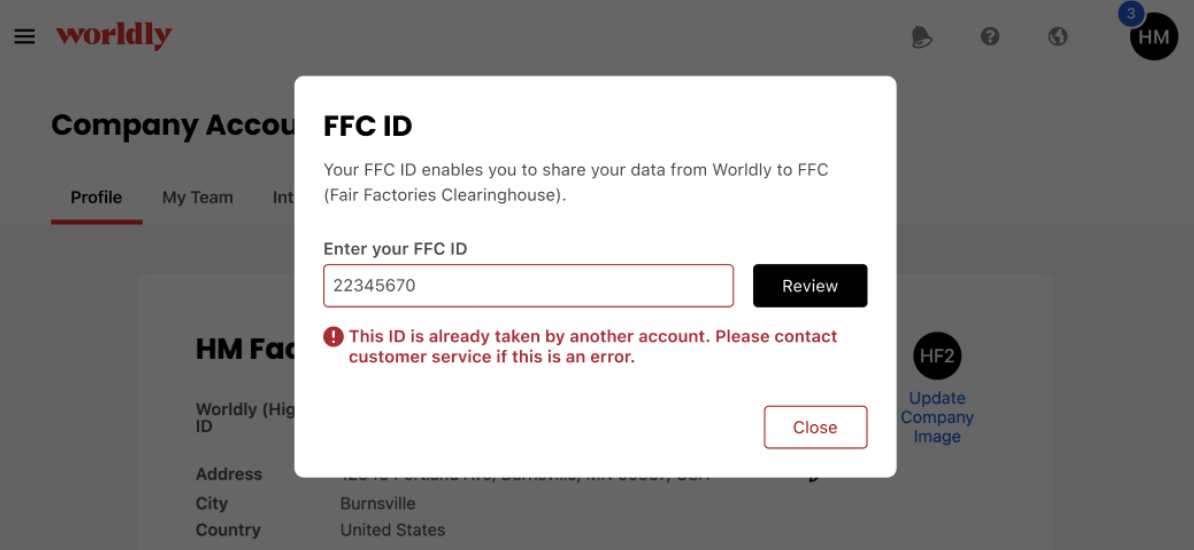Open the notifications bell
The width and height of the screenshot is (1194, 550).
coord(922,37)
